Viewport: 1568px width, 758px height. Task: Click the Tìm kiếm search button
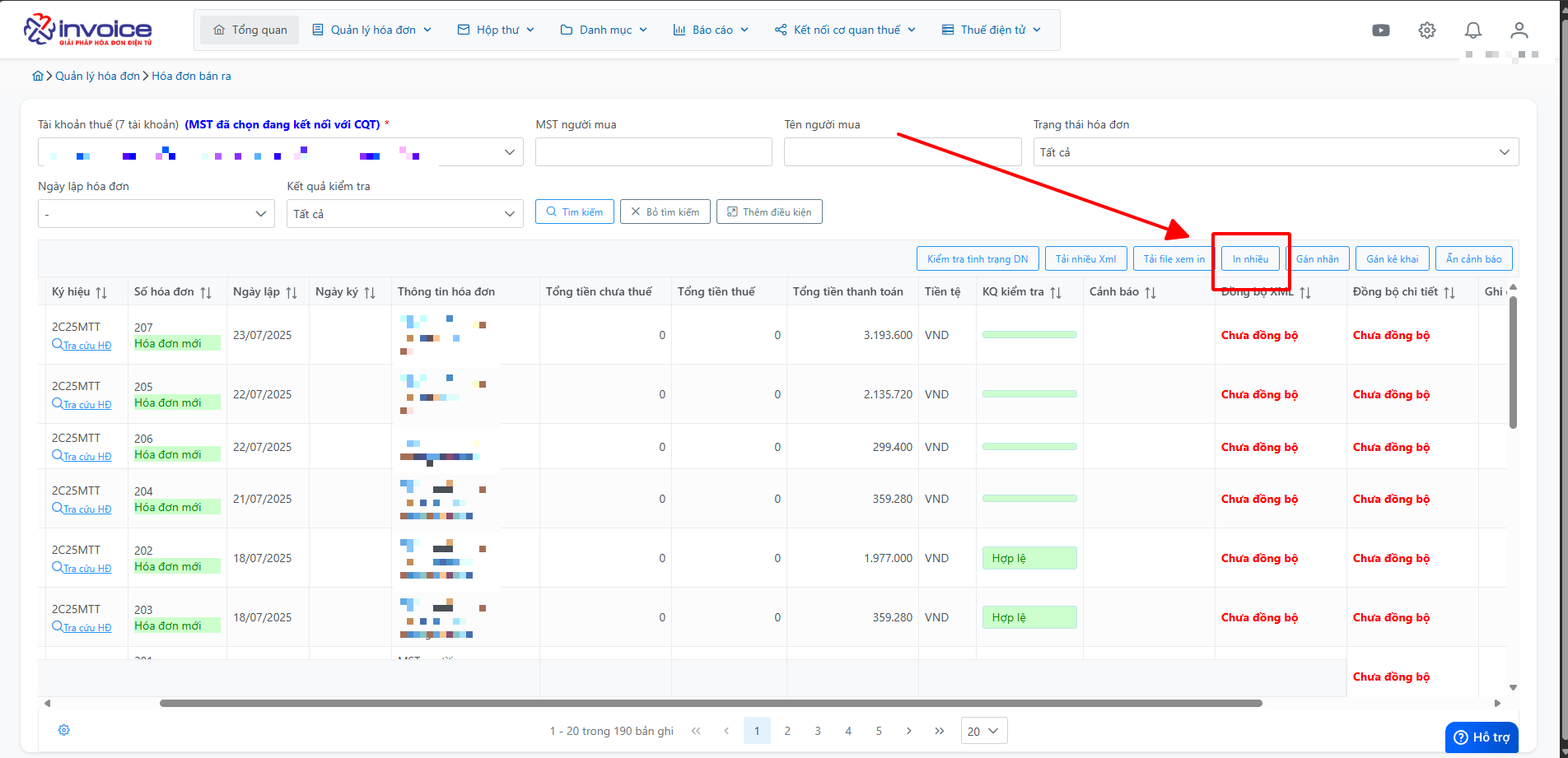[x=574, y=212]
